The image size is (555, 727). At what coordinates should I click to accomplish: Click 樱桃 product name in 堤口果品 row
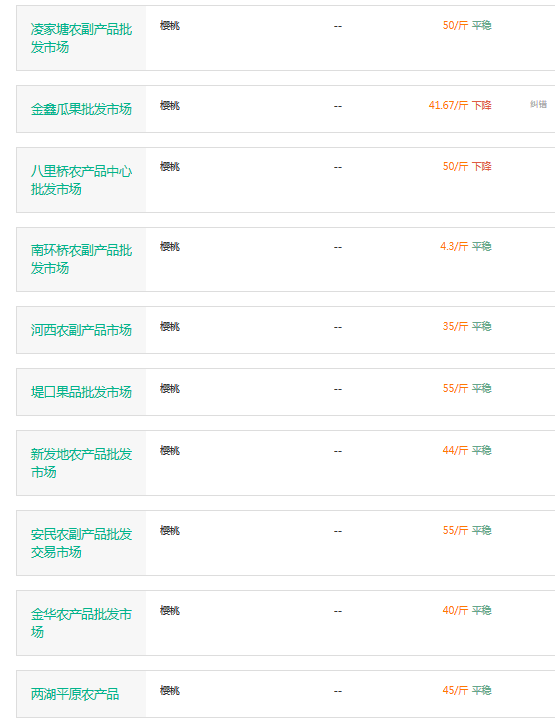coord(170,389)
